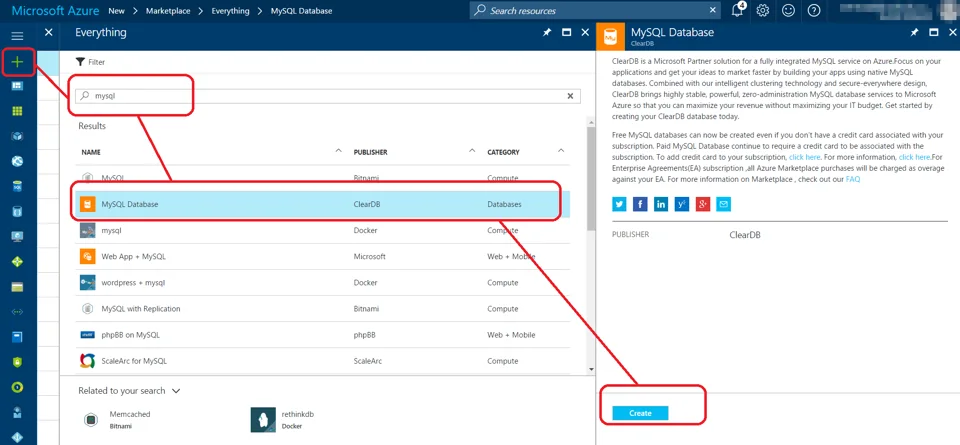The width and height of the screenshot is (960, 445).
Task: Open the green grid All resources sidebar icon
Action: [17, 111]
